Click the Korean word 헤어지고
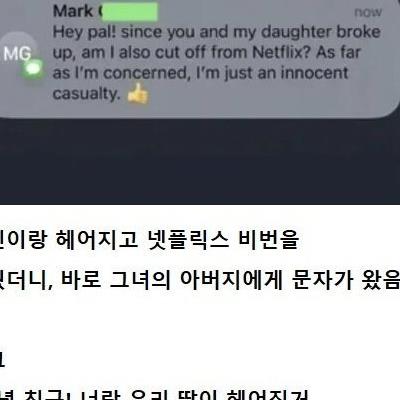 coord(97,240)
